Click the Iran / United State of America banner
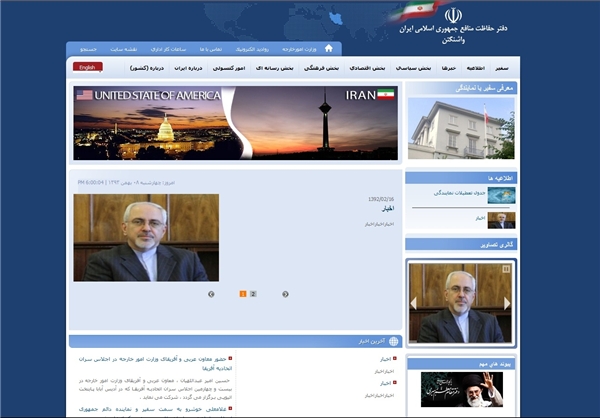Image resolution: width=600 pixels, height=418 pixels. [x=235, y=123]
